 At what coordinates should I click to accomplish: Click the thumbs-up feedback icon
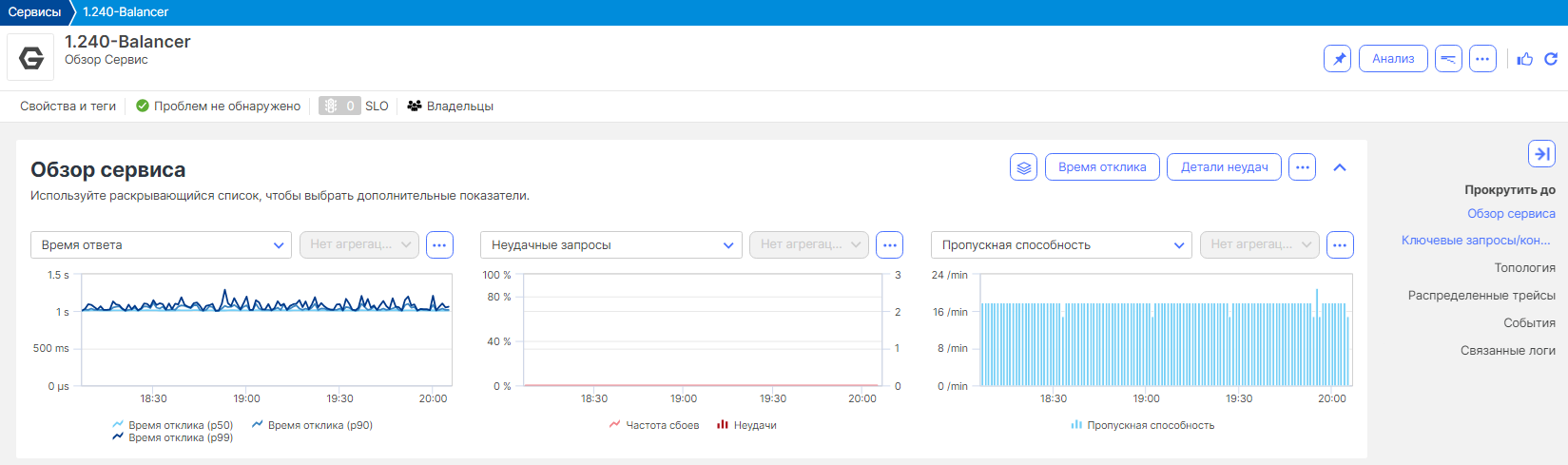[1525, 59]
